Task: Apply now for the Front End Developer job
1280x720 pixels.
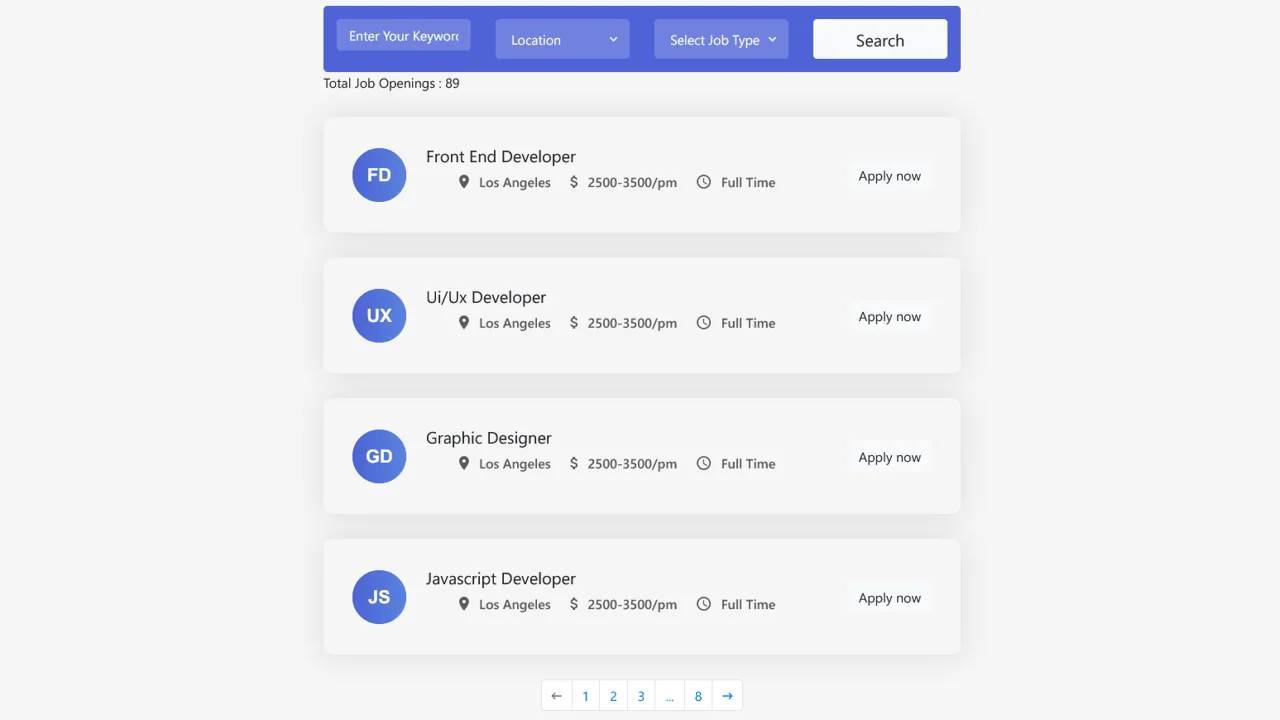Action: click(889, 175)
